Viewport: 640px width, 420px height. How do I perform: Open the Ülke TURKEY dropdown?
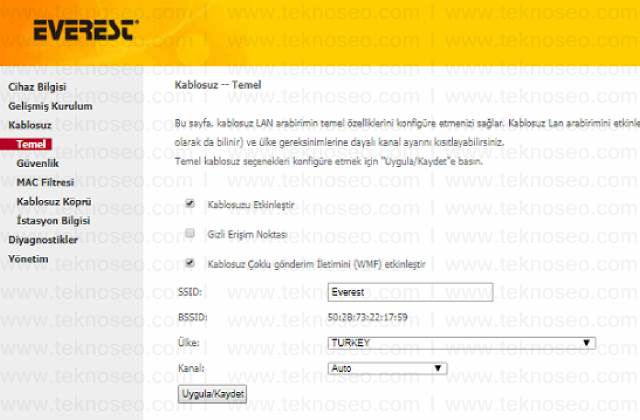tap(462, 343)
